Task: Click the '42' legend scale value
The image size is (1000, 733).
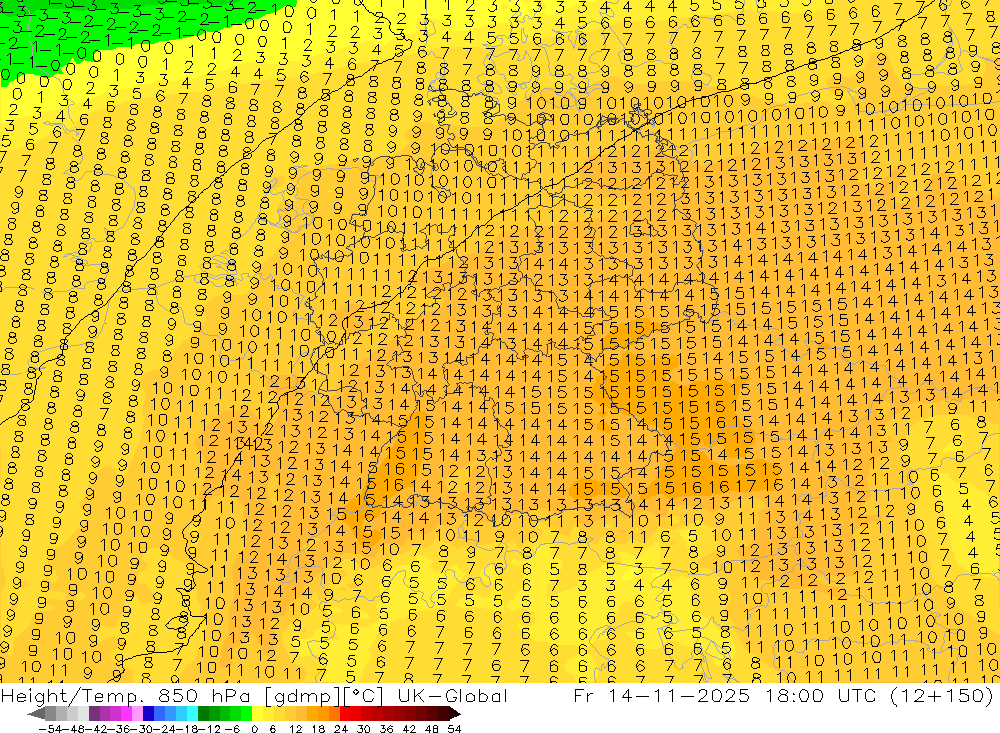Action: [409, 729]
